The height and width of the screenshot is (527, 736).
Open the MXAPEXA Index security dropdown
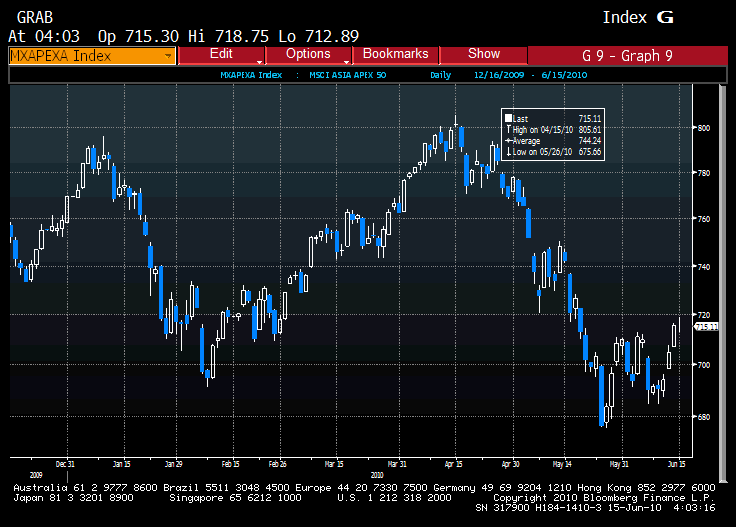[92, 56]
